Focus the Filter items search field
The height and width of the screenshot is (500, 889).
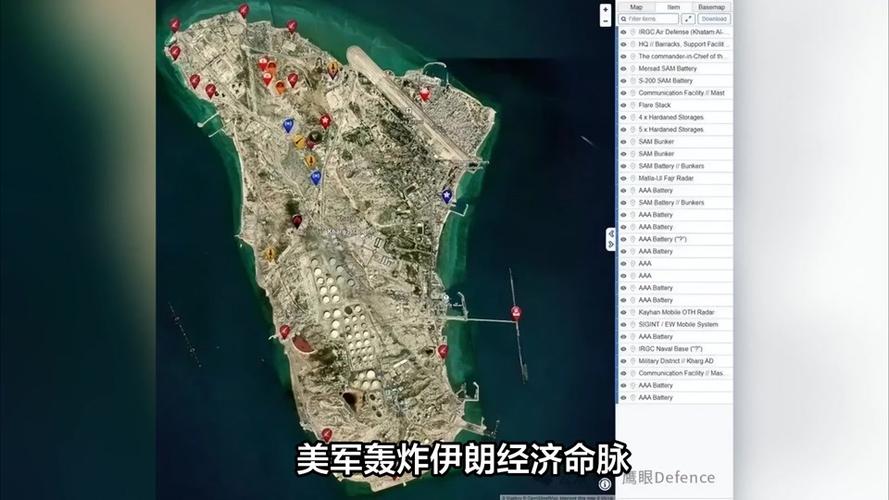648,19
